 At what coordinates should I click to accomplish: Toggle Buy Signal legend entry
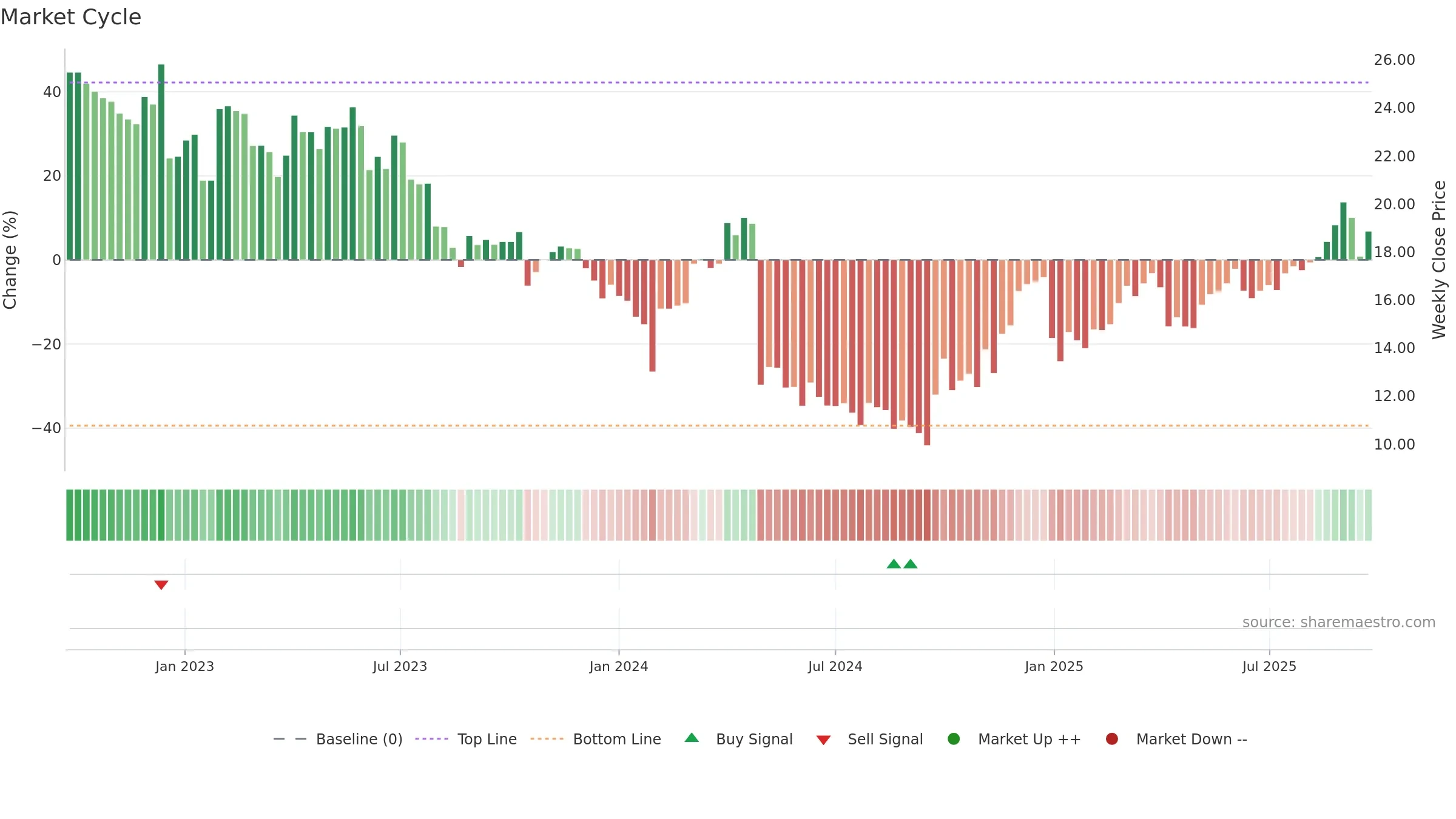(738, 739)
